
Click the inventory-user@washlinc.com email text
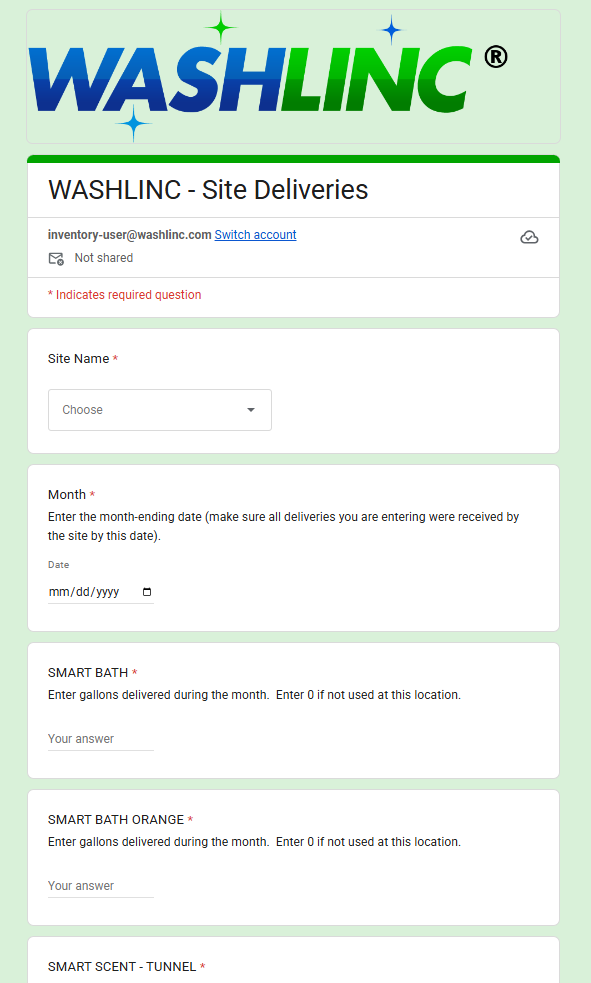point(130,234)
